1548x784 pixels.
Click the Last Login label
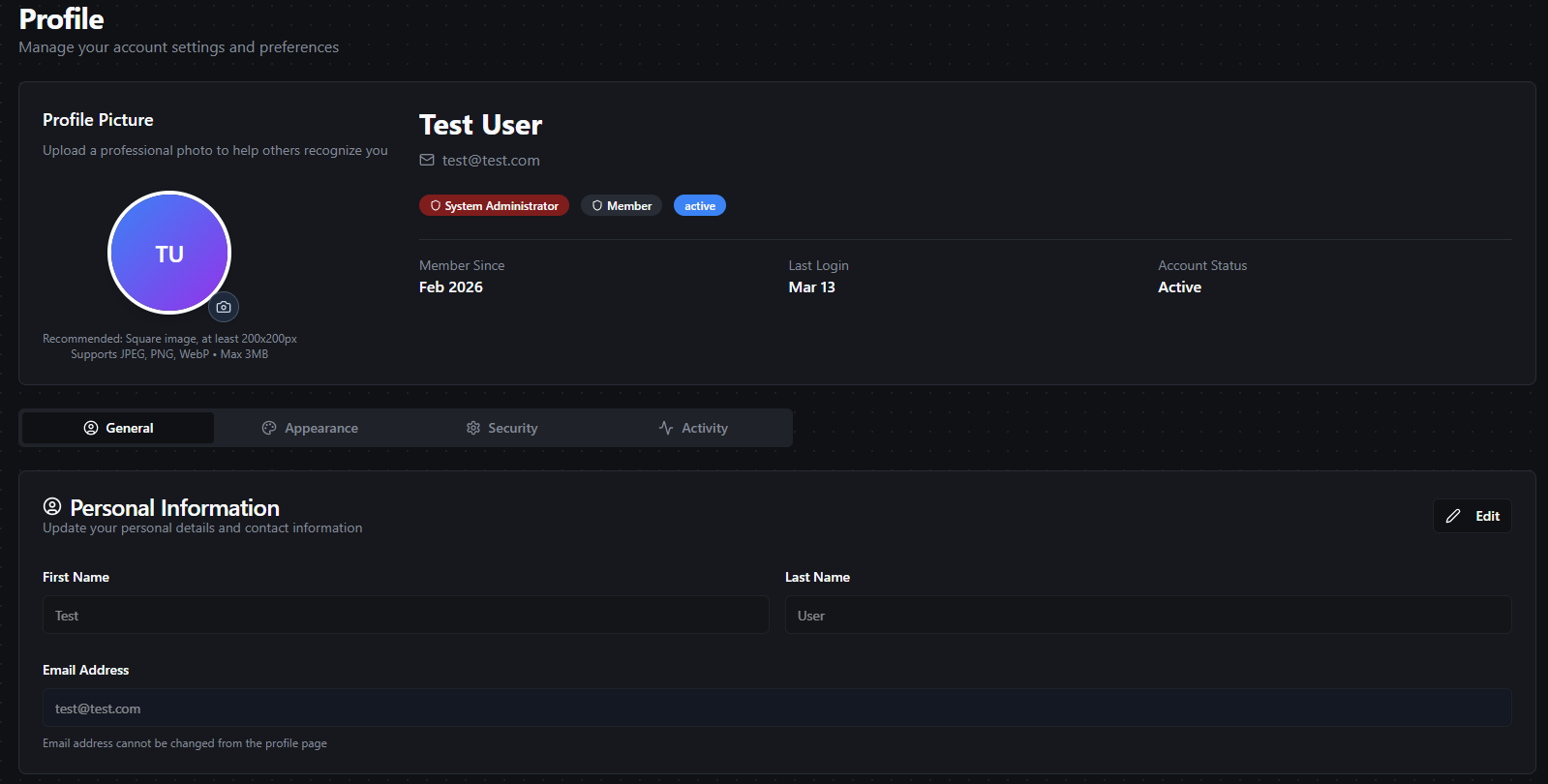pyautogui.click(x=819, y=265)
